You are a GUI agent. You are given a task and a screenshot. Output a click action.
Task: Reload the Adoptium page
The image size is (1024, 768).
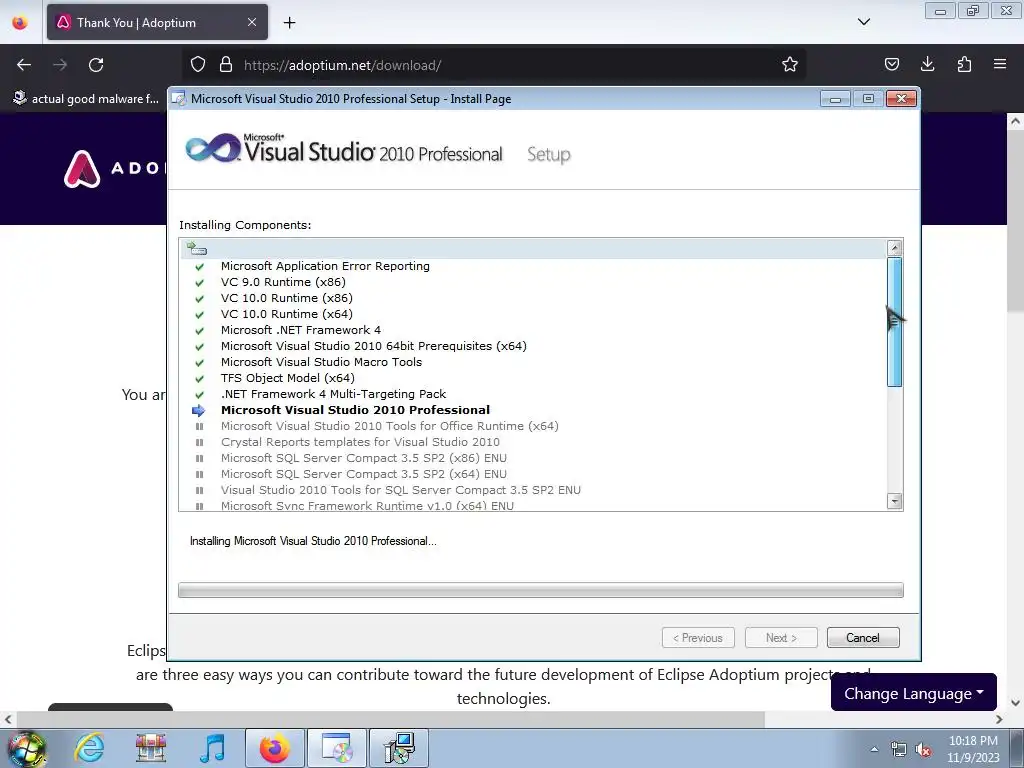click(96, 65)
